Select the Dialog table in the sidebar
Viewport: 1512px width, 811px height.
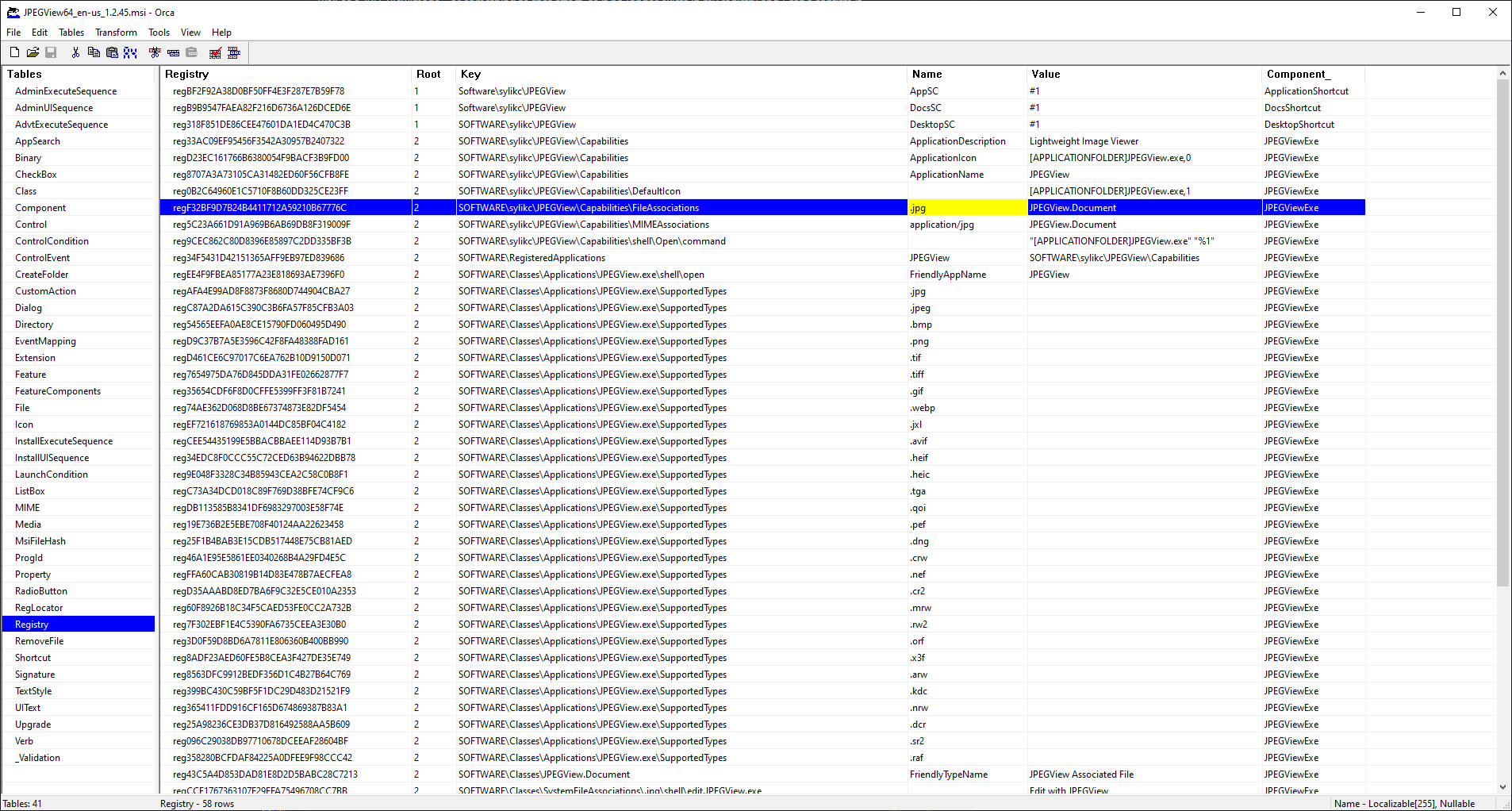29,307
